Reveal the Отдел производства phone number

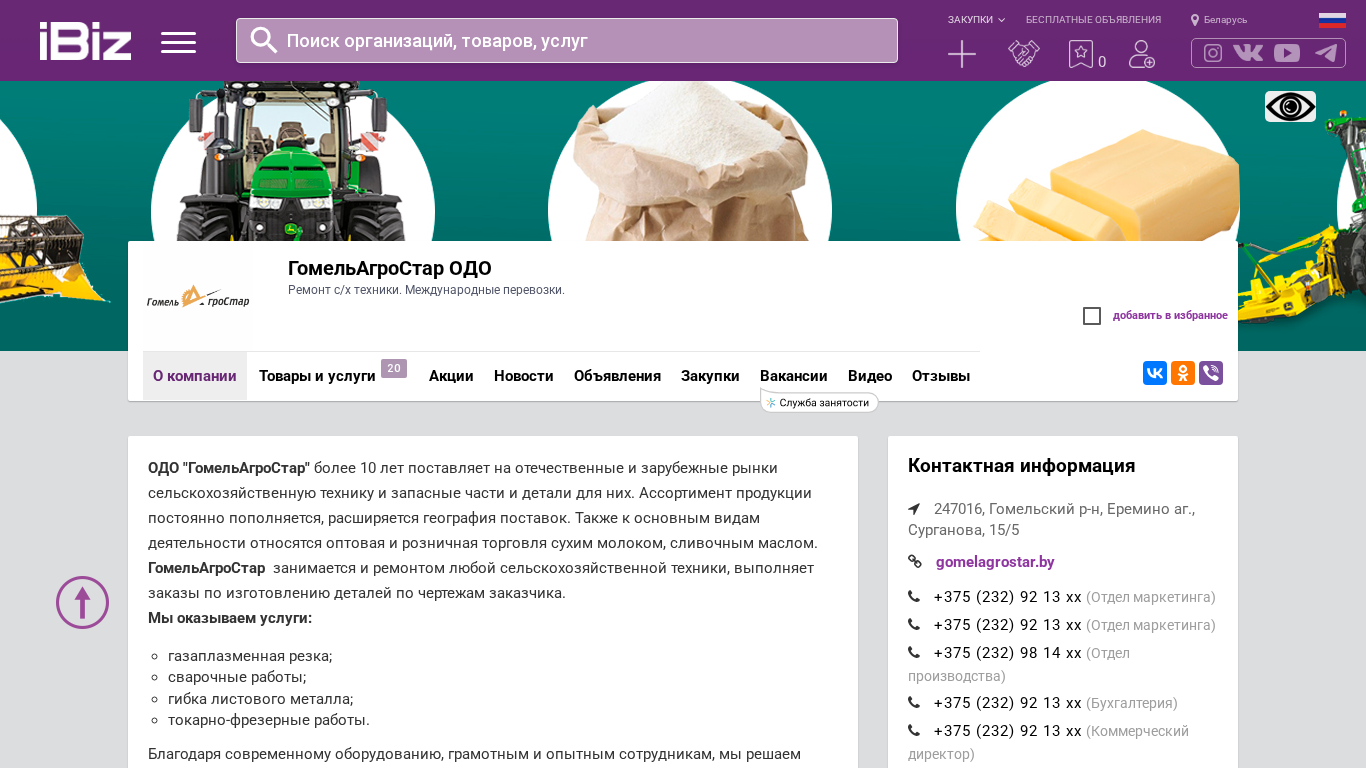[1007, 653]
